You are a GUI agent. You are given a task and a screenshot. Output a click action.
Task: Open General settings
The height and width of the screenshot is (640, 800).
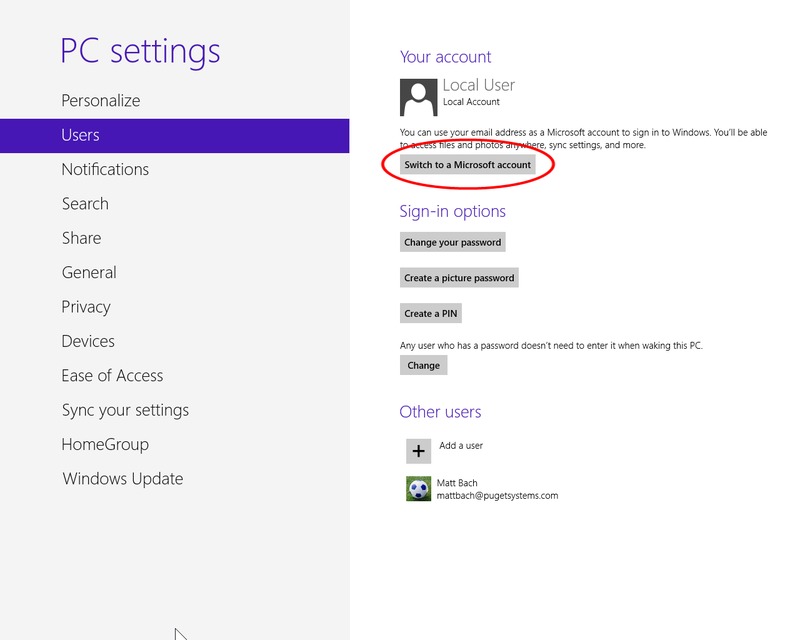(89, 273)
